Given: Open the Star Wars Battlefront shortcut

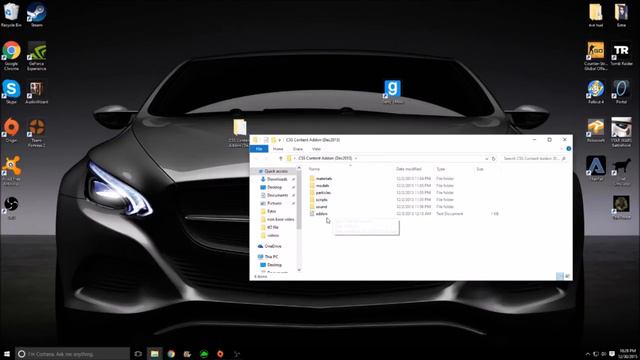Looking at the screenshot, I should (621, 132).
